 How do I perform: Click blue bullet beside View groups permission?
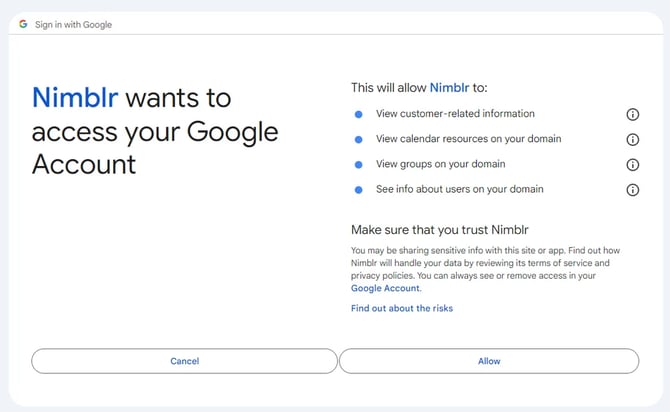(x=359, y=165)
